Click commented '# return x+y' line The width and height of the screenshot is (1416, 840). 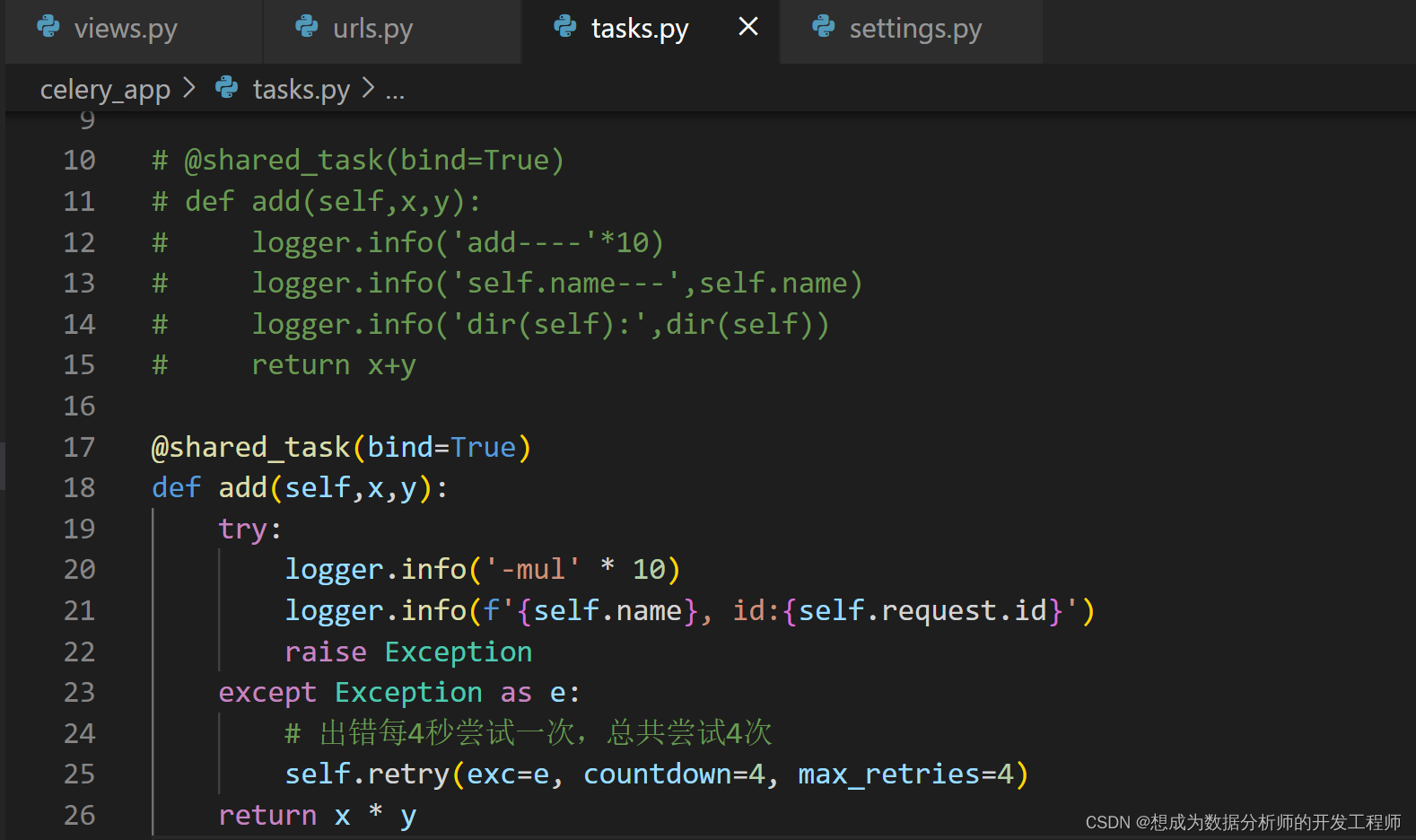[284, 365]
